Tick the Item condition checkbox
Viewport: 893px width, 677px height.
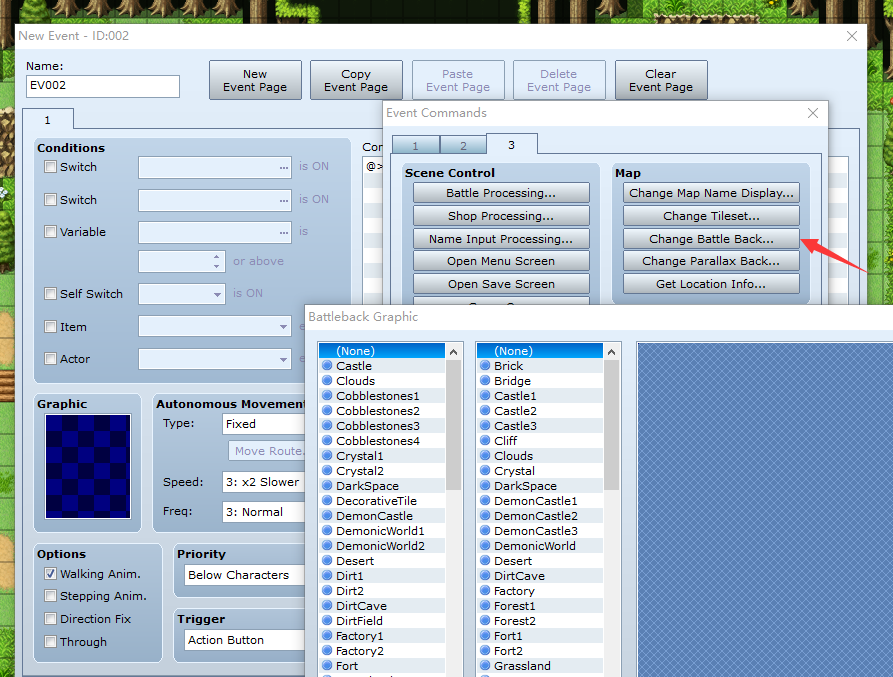[x=51, y=327]
